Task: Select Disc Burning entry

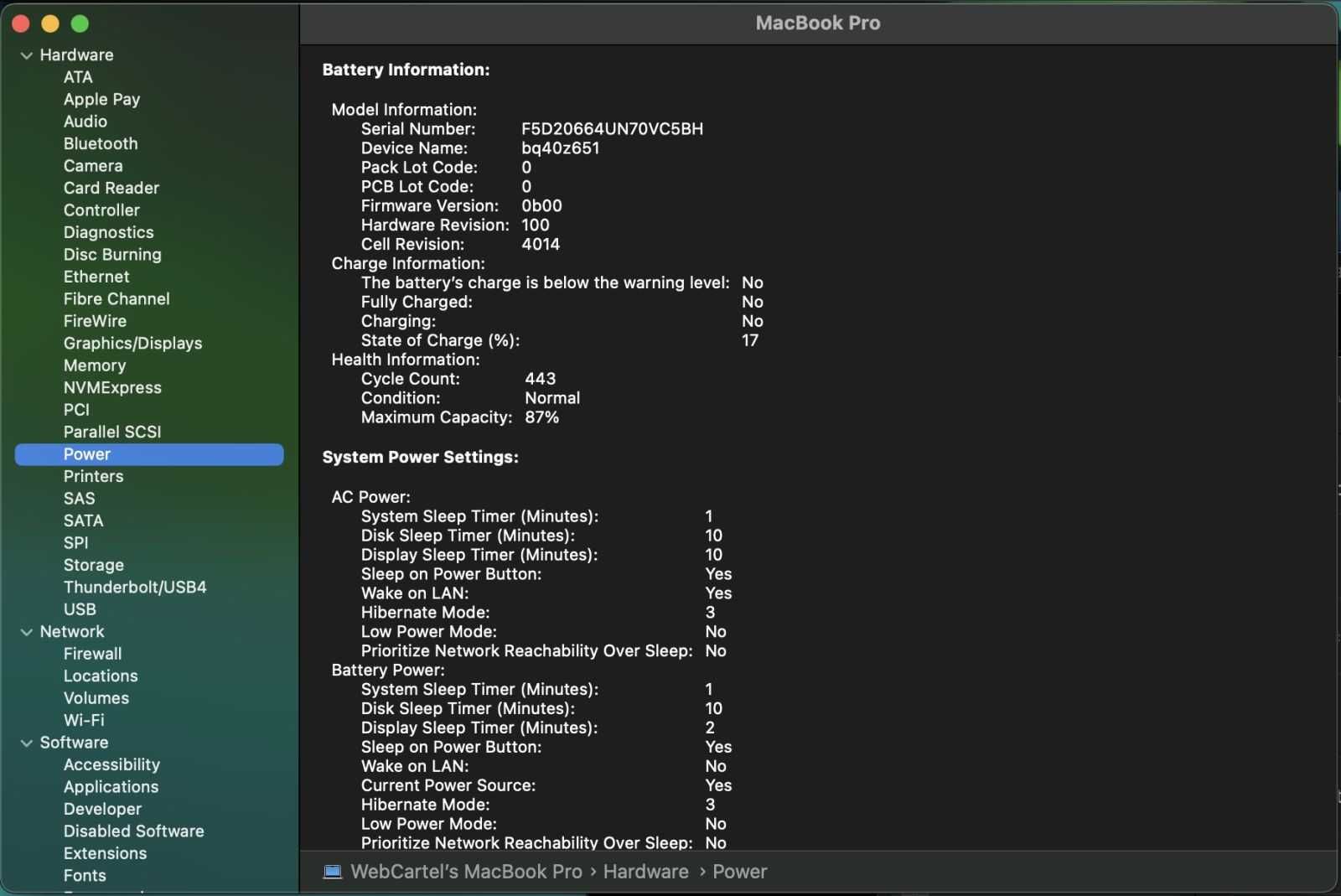Action: click(112, 255)
